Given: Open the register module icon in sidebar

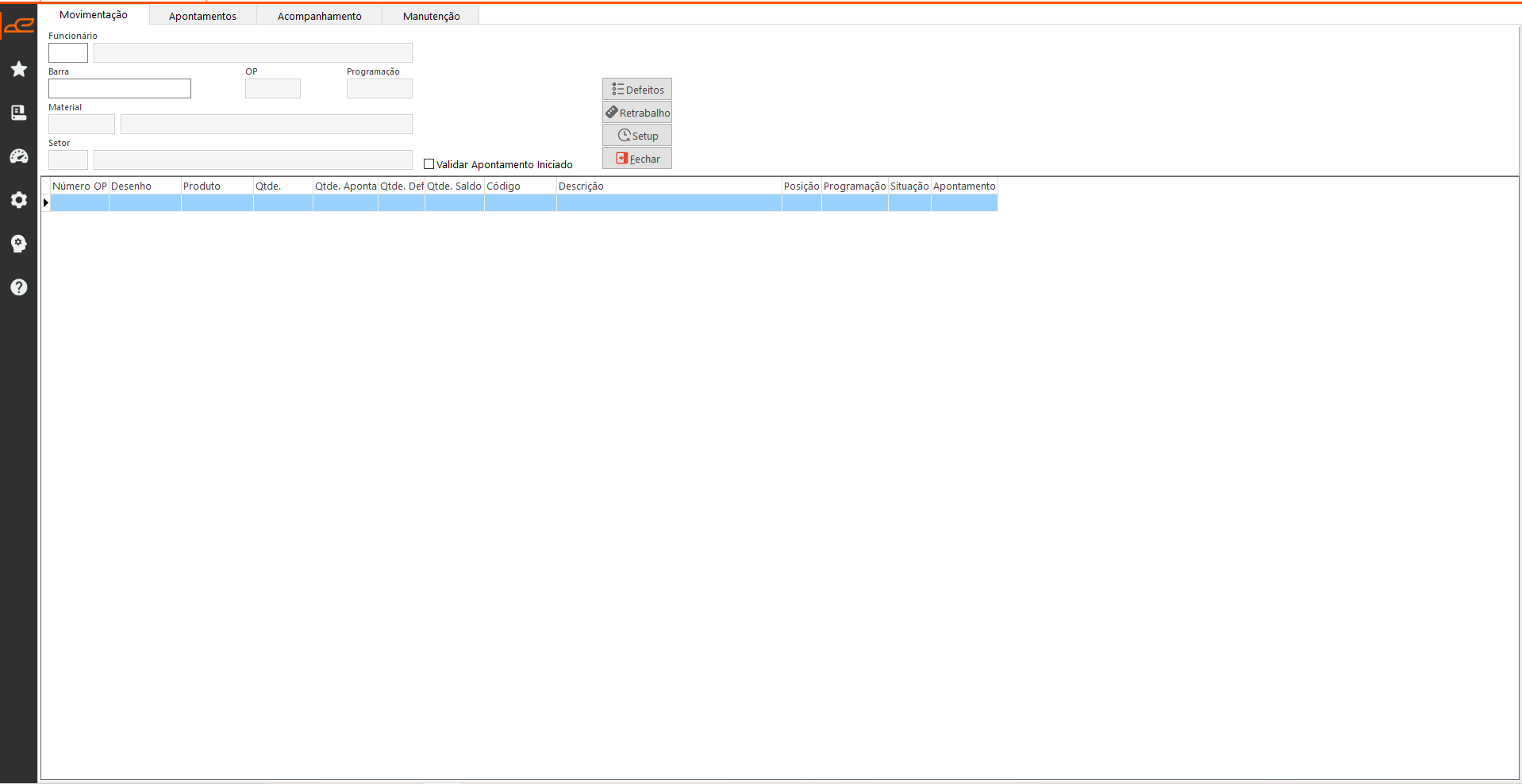Looking at the screenshot, I should 19,113.
